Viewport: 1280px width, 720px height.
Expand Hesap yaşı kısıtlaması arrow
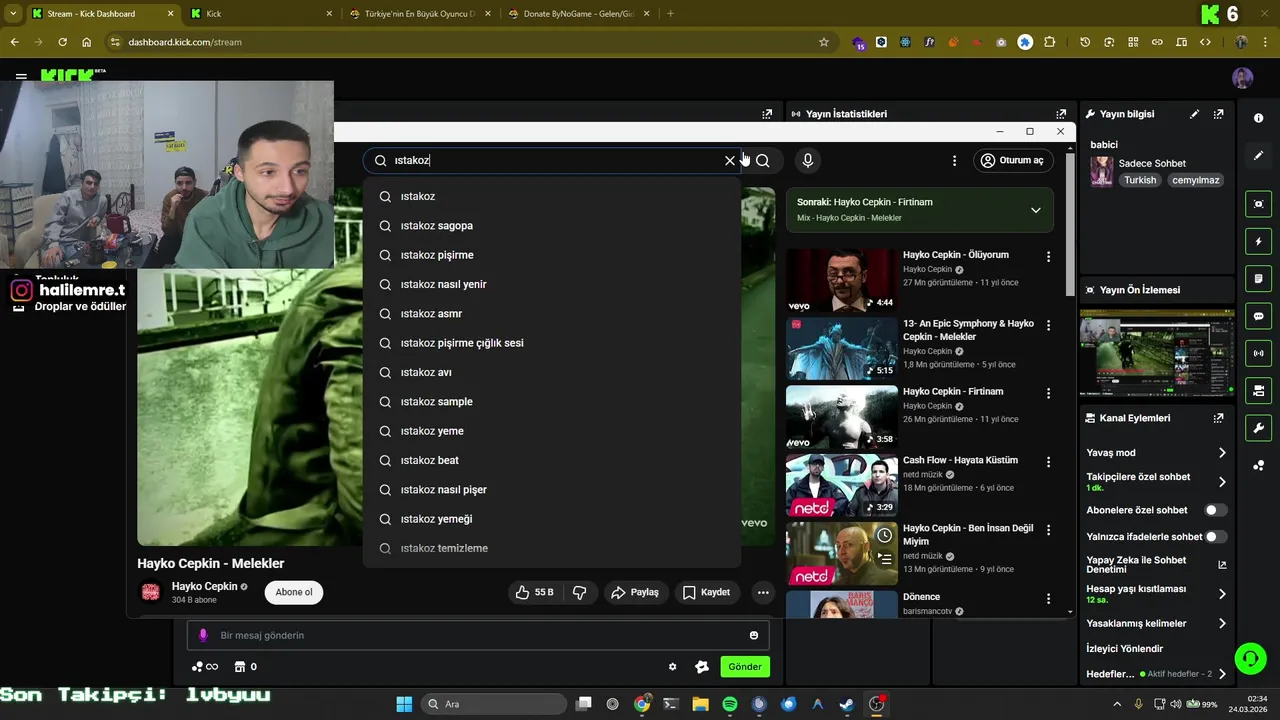point(1222,594)
